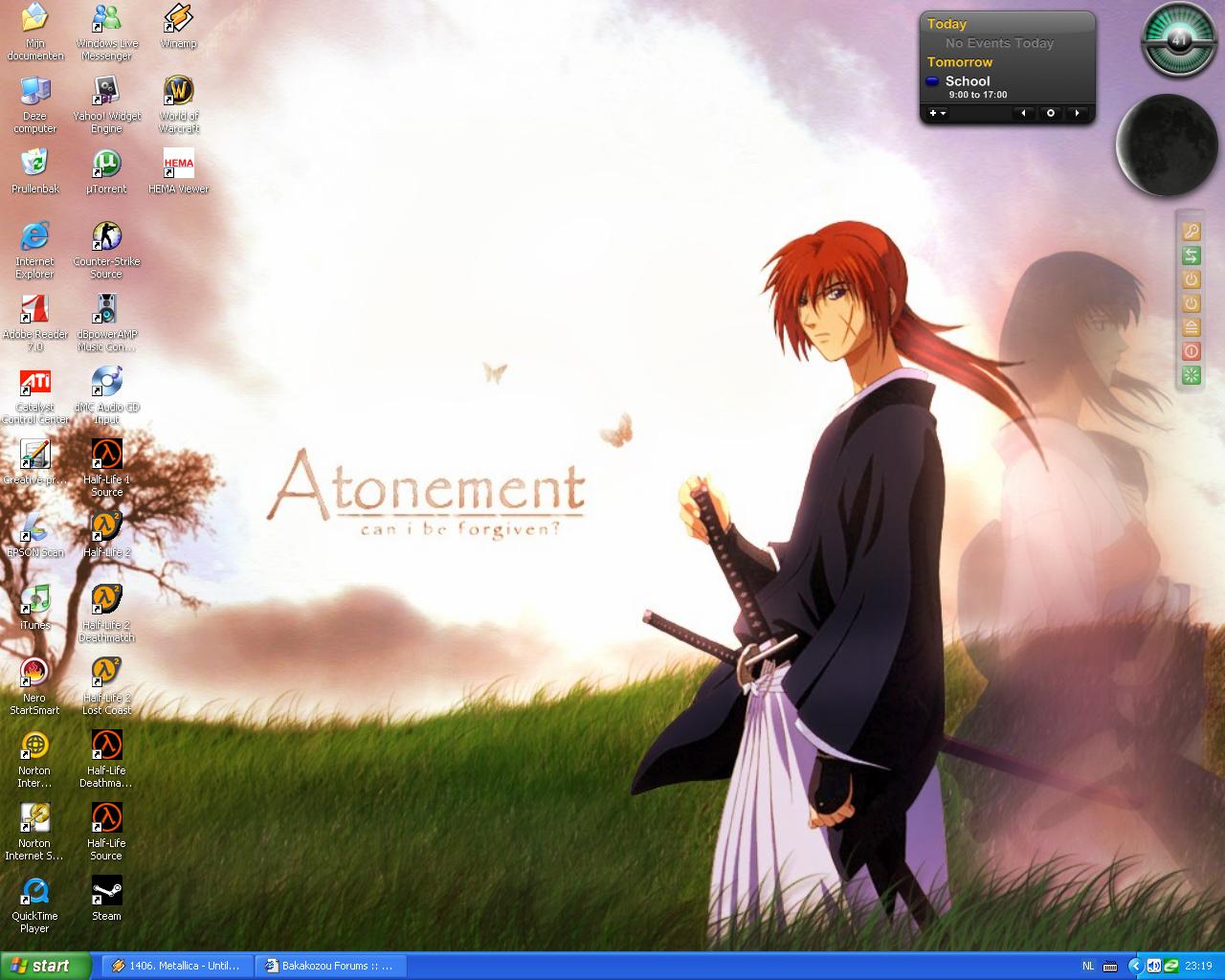Click the keyboard icon in taskbar
Screen dimensions: 1225x980
[x=1110, y=967]
